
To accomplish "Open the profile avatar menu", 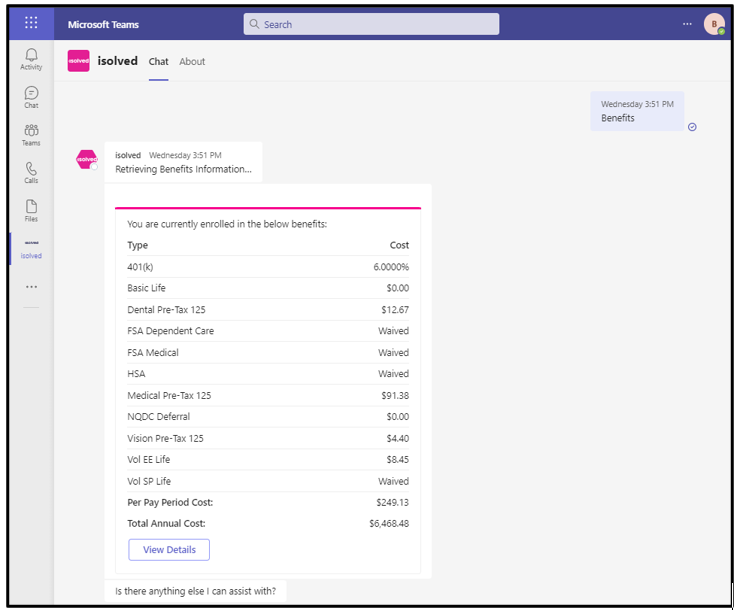I will click(x=714, y=24).
